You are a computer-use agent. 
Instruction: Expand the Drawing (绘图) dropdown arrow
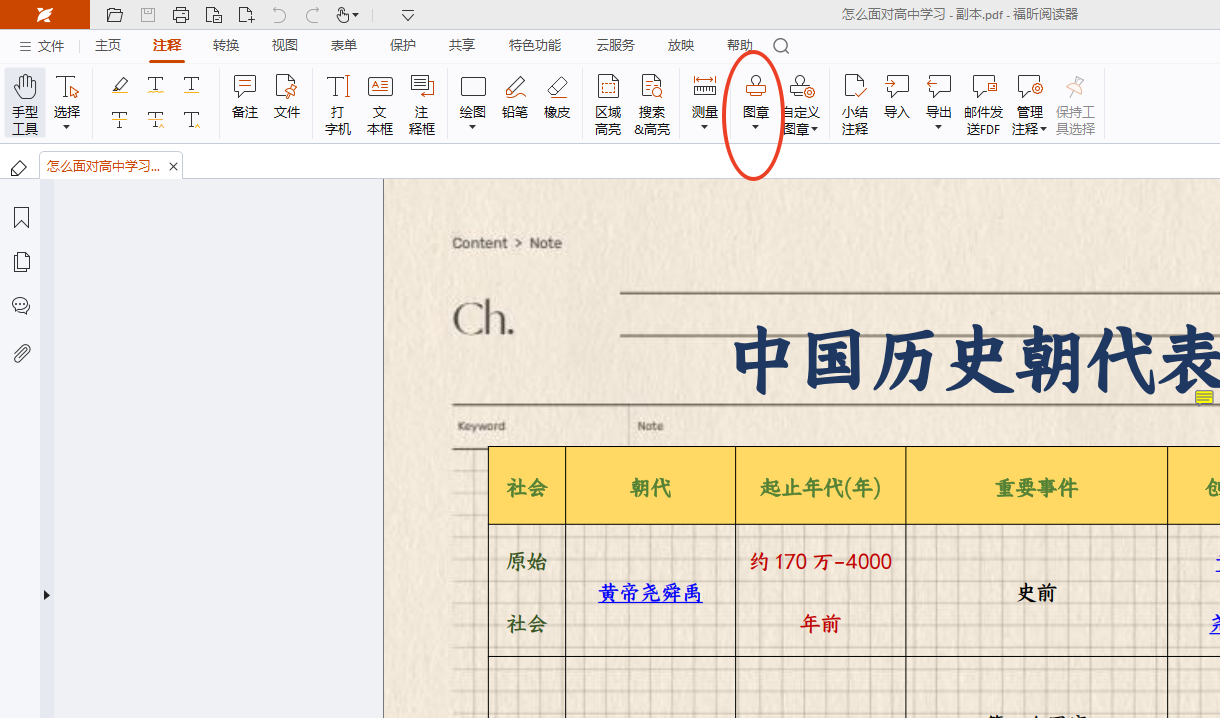tap(472, 128)
